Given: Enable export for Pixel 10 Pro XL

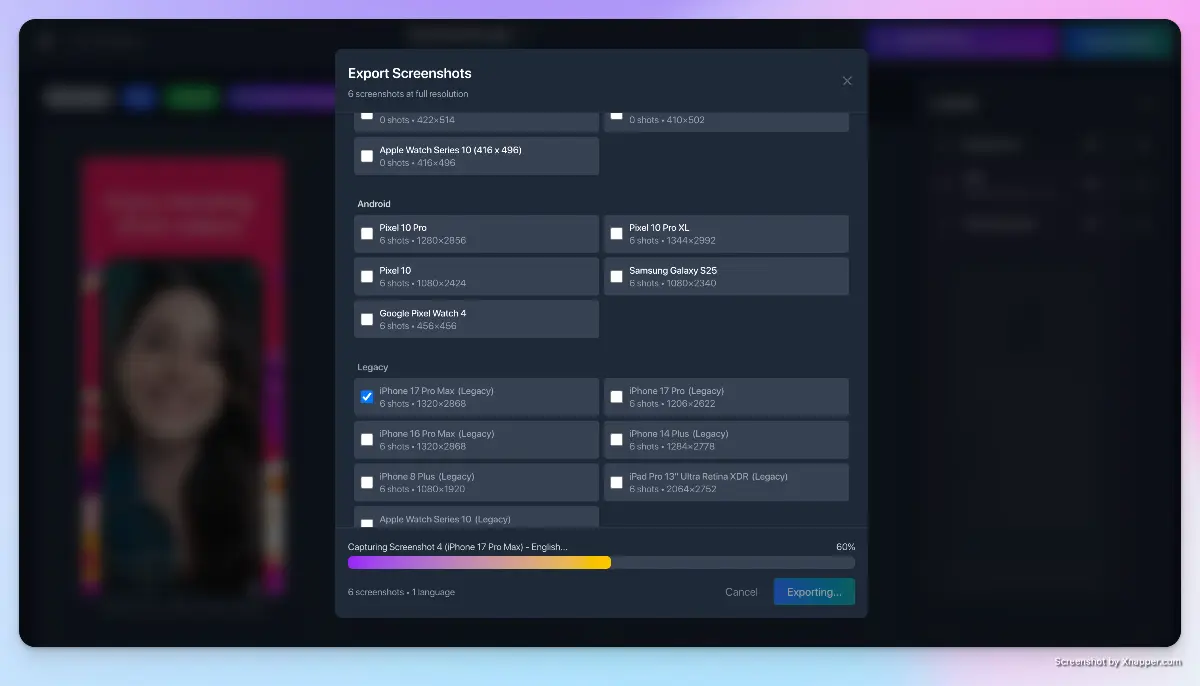Looking at the screenshot, I should click(x=616, y=233).
